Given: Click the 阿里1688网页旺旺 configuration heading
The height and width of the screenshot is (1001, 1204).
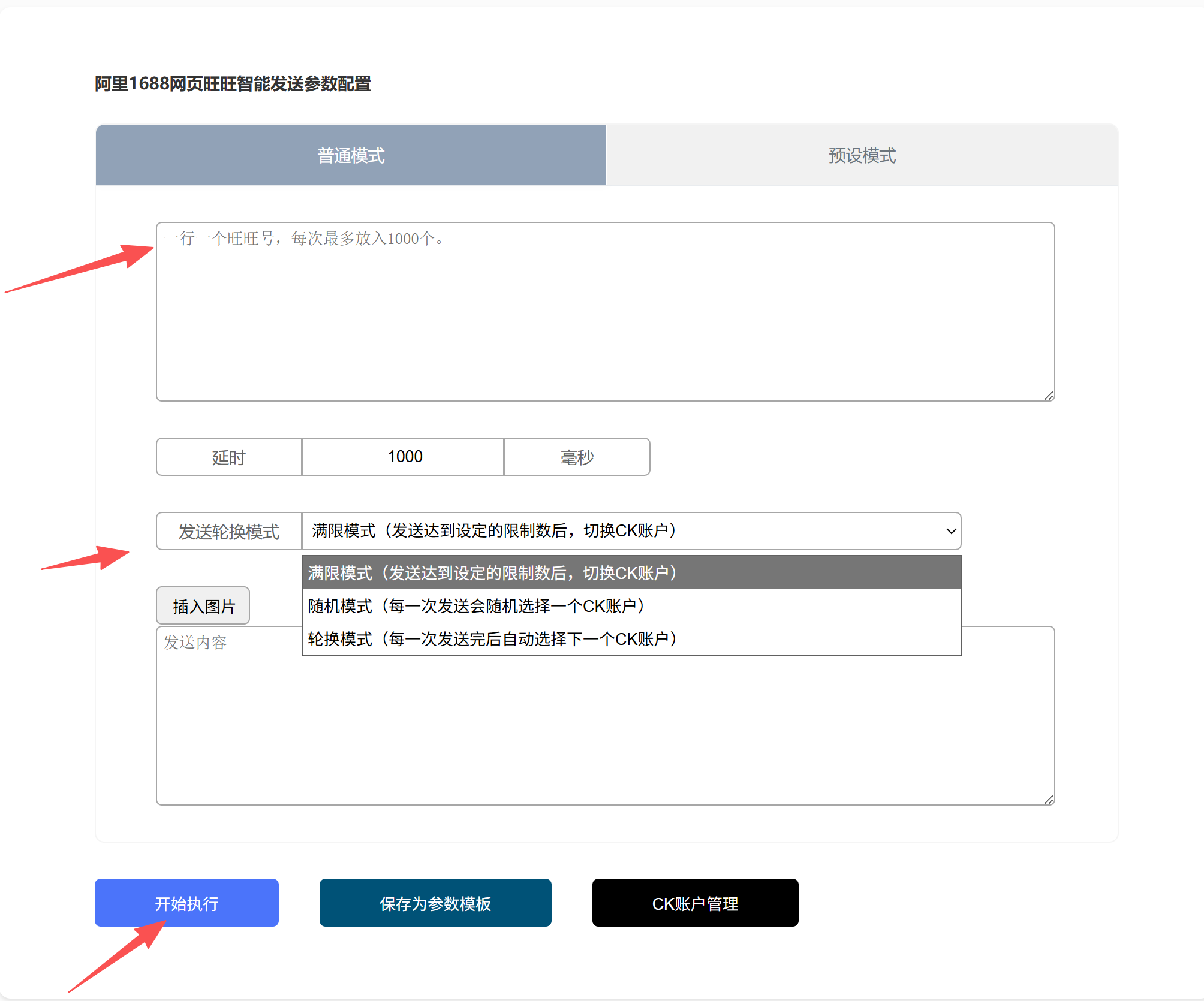Looking at the screenshot, I should (233, 84).
